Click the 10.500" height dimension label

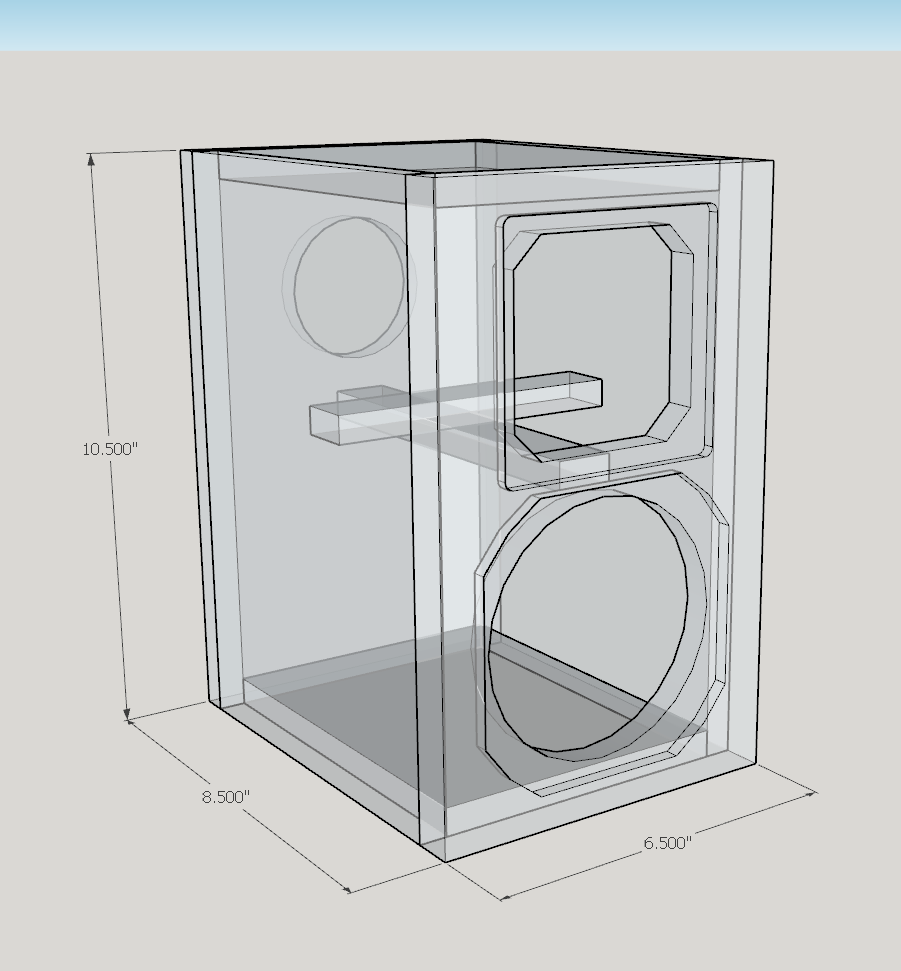(x=109, y=449)
